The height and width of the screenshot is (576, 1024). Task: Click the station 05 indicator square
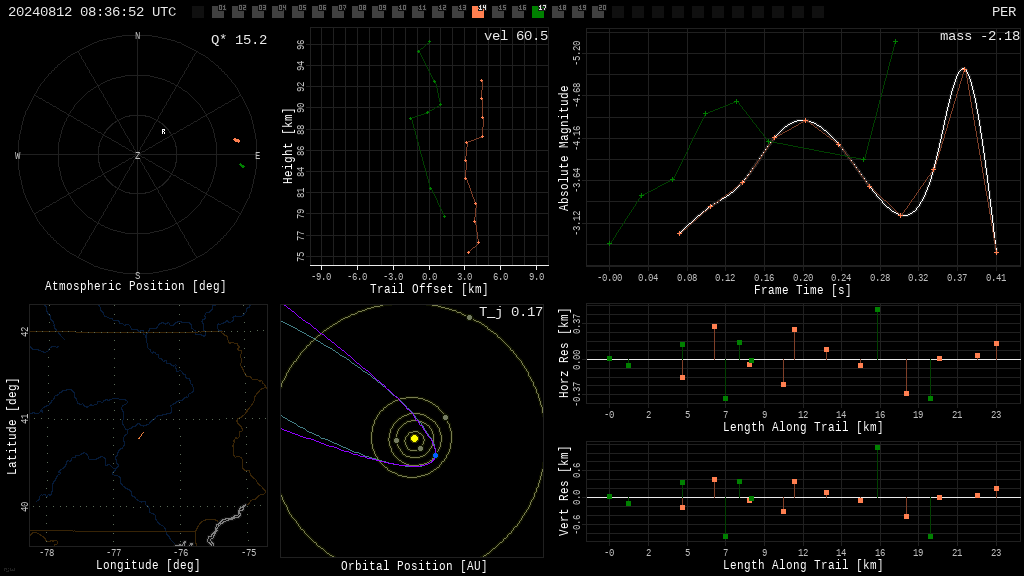pos(298,12)
